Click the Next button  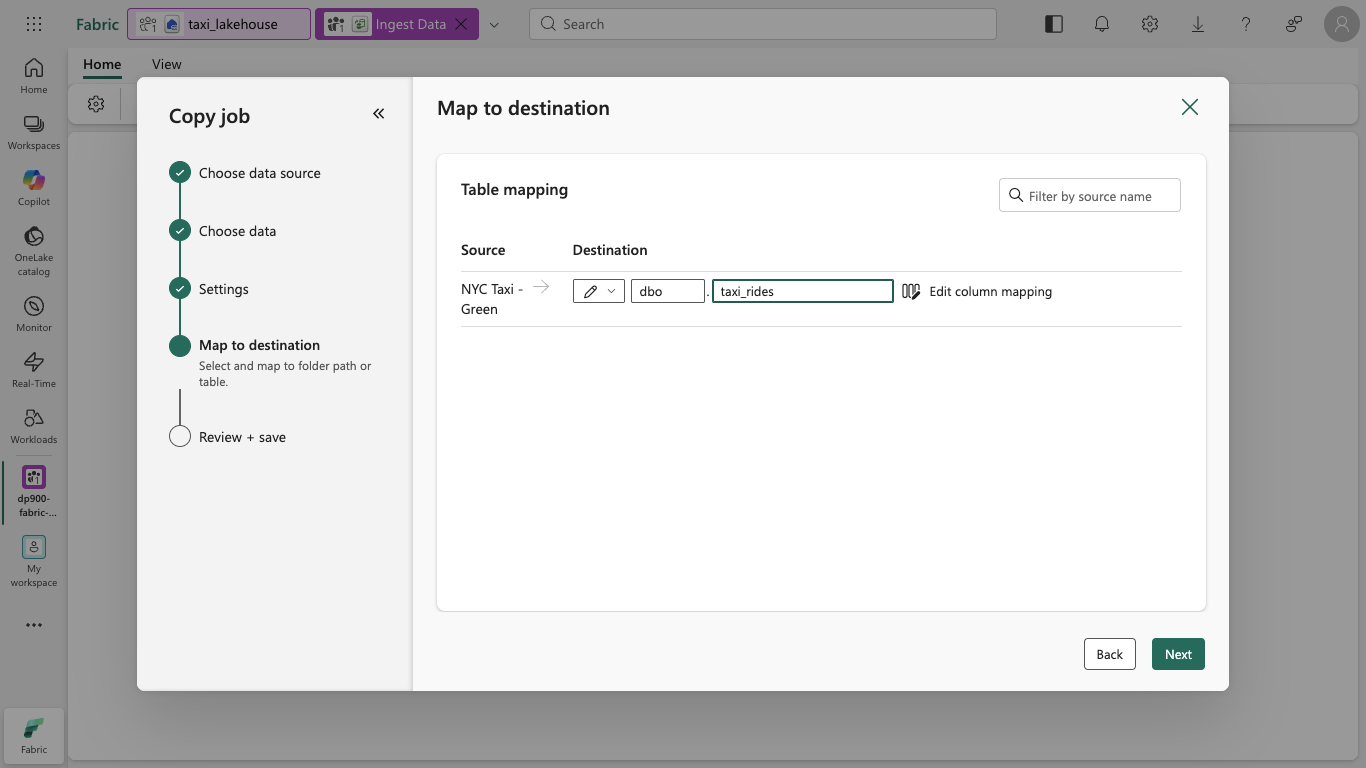tap(1178, 654)
